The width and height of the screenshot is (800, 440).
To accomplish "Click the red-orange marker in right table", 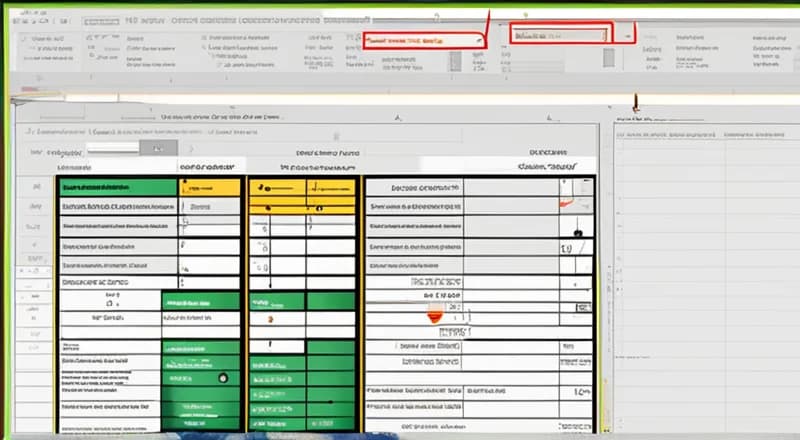I will tap(436, 315).
